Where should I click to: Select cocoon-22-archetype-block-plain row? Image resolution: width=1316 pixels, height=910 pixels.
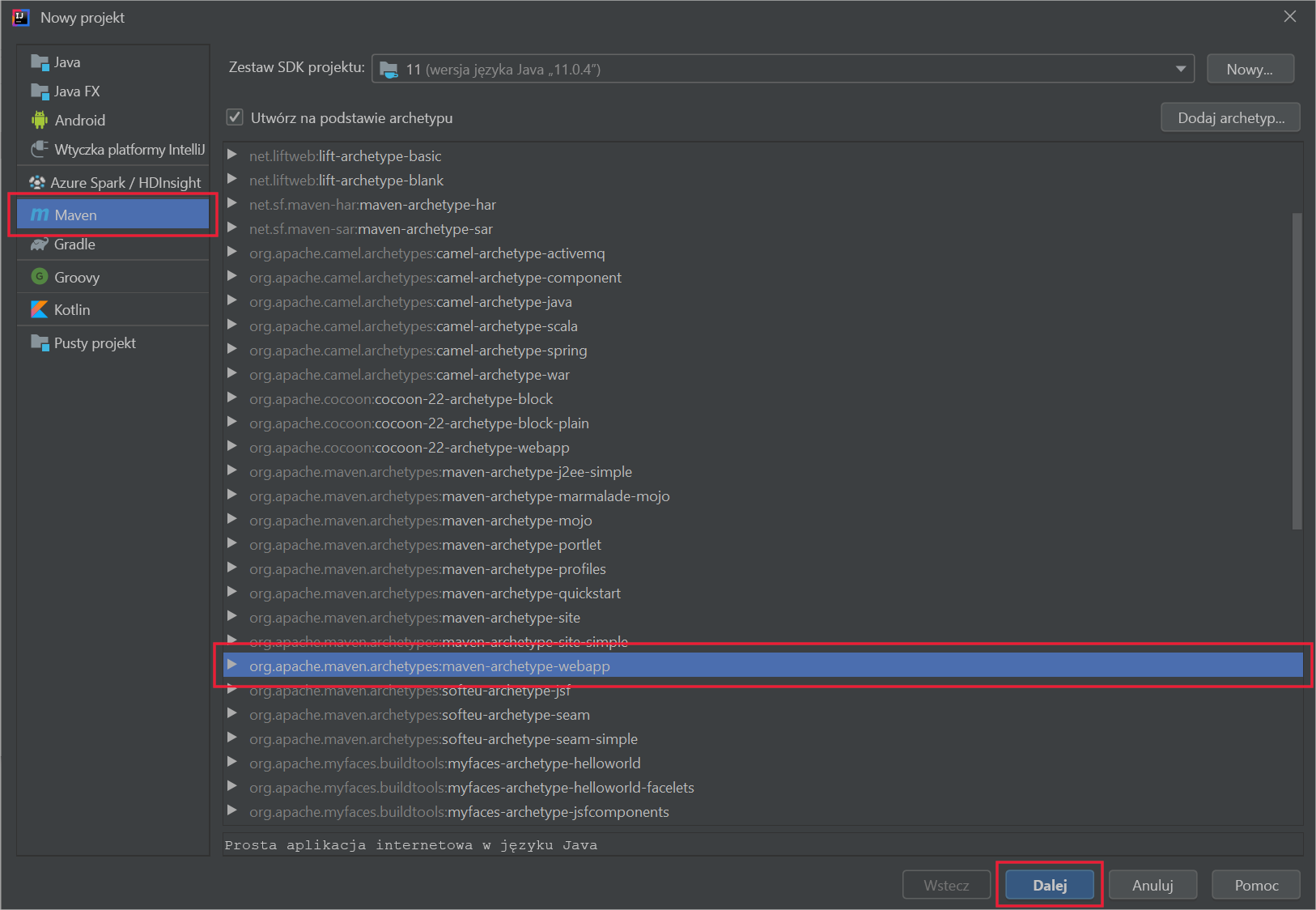tap(762, 423)
